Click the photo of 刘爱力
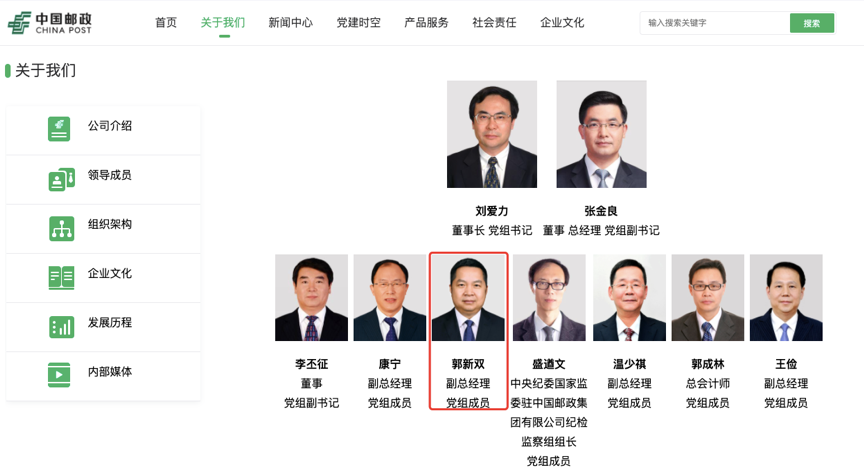The width and height of the screenshot is (864, 474). 492,134
